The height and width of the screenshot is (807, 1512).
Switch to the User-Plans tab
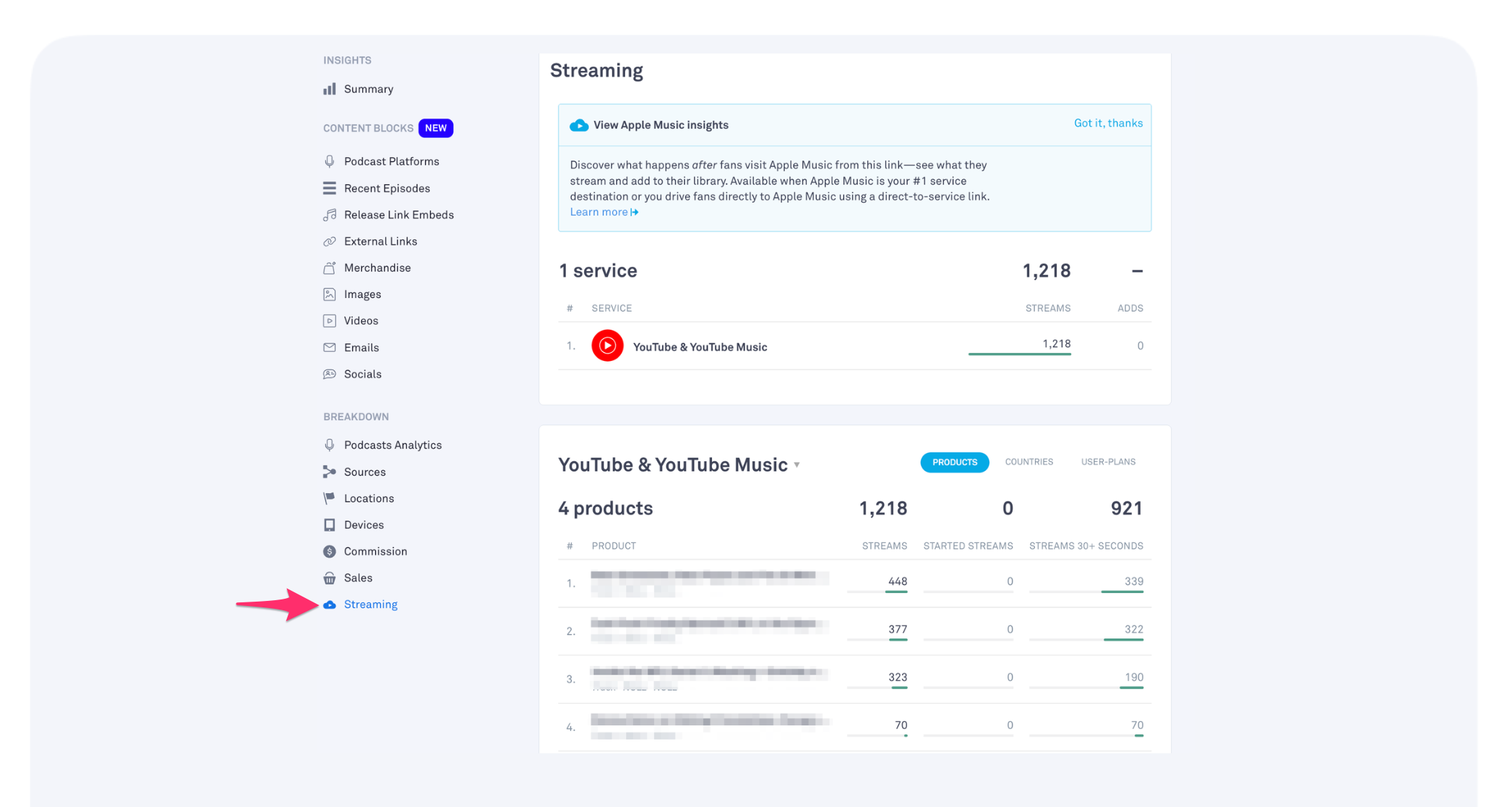click(x=1108, y=462)
